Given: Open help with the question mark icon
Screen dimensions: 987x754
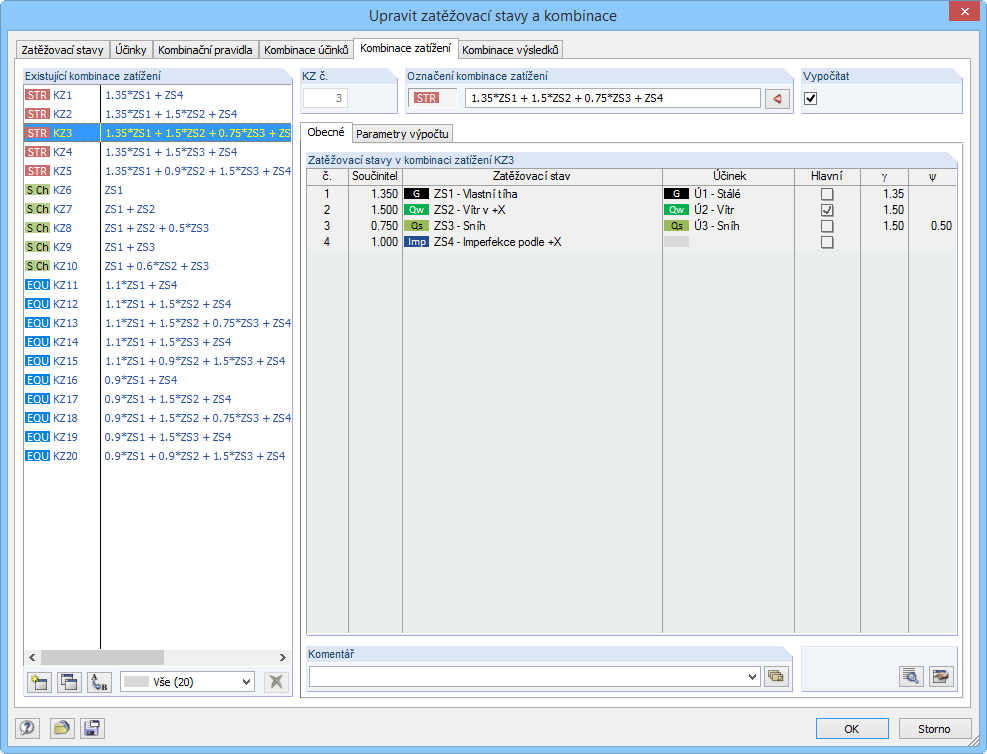Looking at the screenshot, I should pyautogui.click(x=27, y=728).
